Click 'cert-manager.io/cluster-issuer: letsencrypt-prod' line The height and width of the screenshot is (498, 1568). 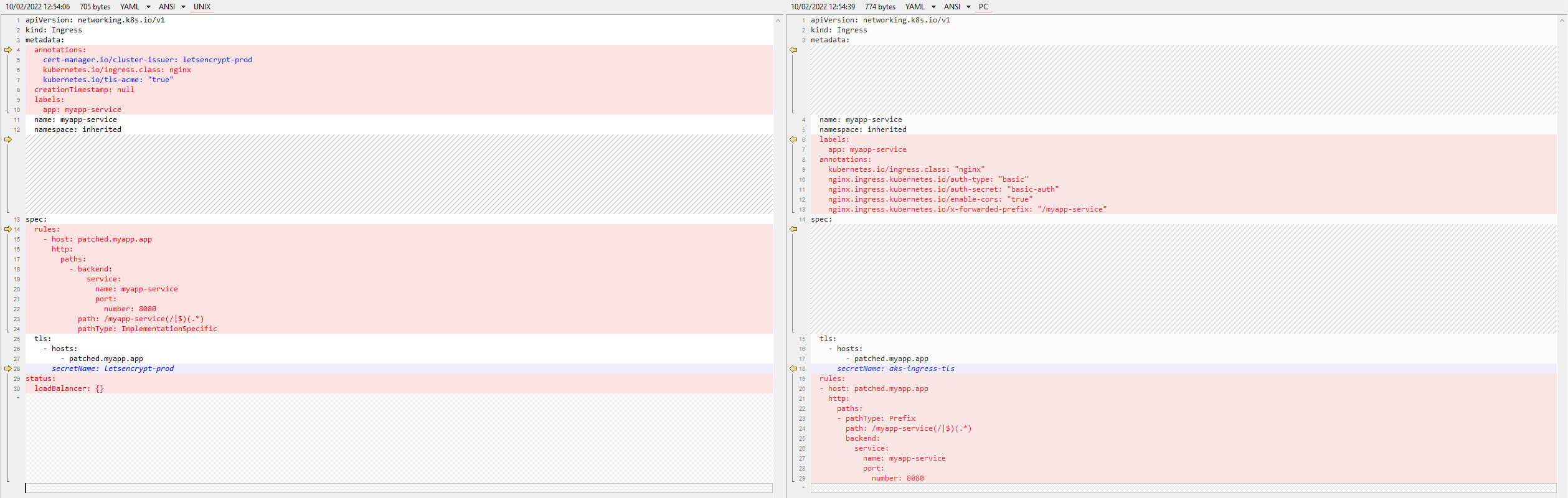(148, 60)
